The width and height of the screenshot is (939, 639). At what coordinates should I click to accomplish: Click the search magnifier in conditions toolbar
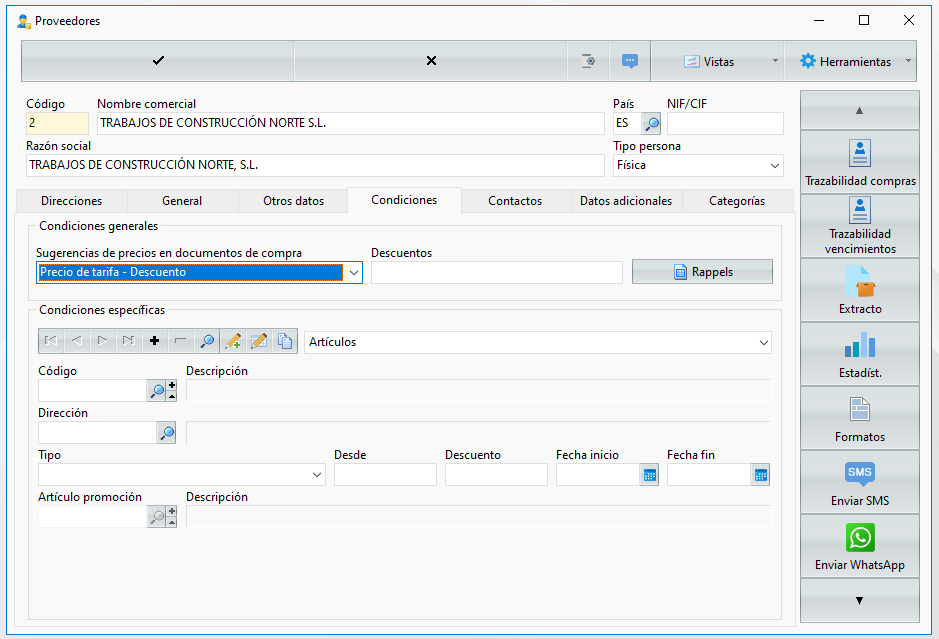click(207, 341)
